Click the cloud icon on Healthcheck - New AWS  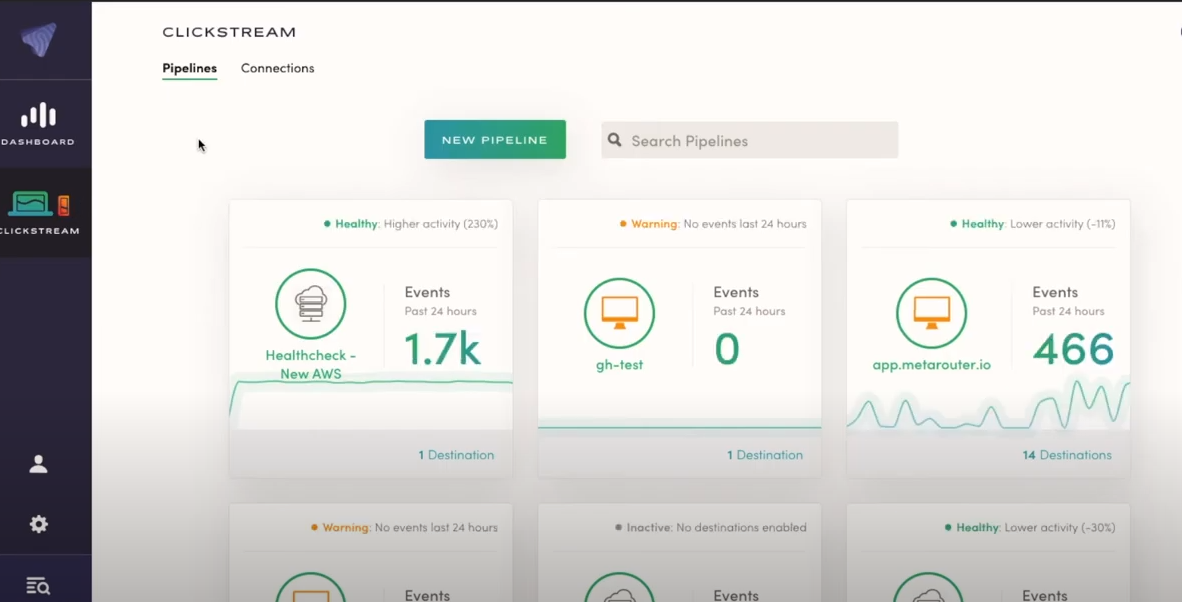310,303
